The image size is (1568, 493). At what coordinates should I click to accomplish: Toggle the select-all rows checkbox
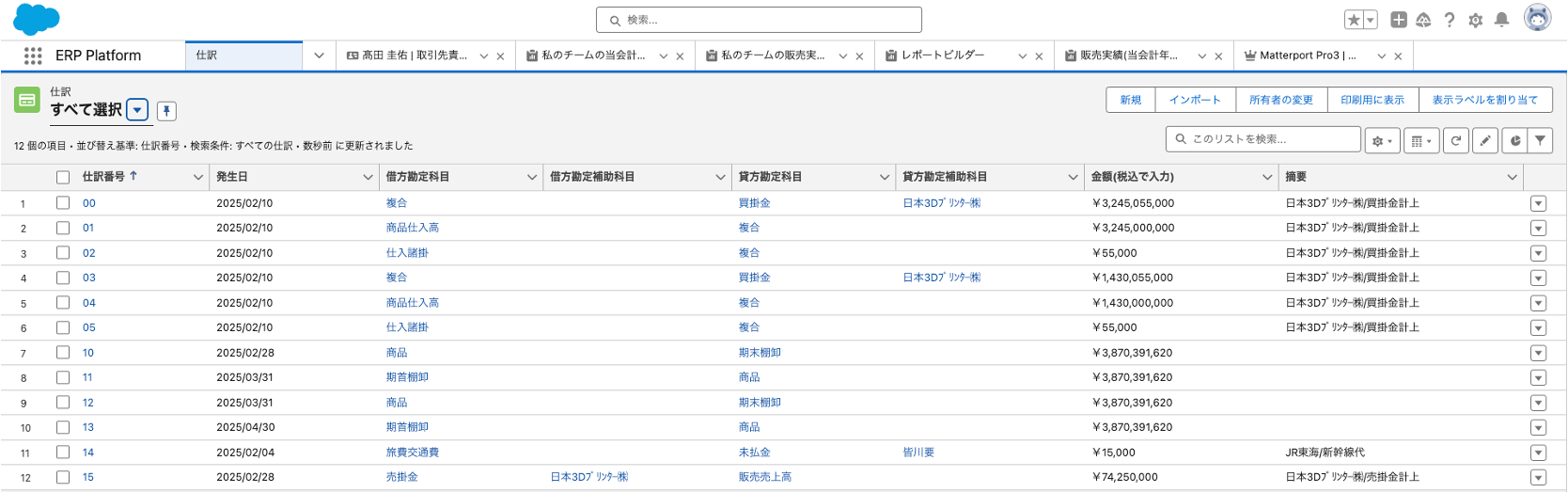[x=63, y=177]
